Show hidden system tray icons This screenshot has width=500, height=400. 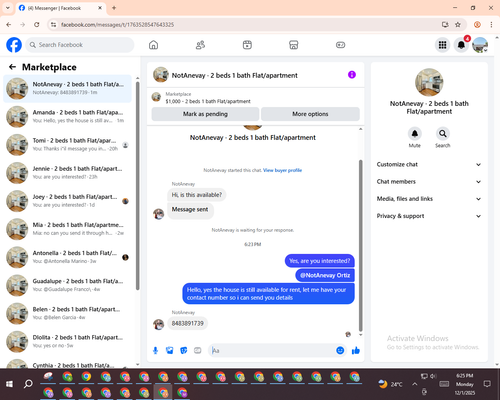[x=414, y=384]
